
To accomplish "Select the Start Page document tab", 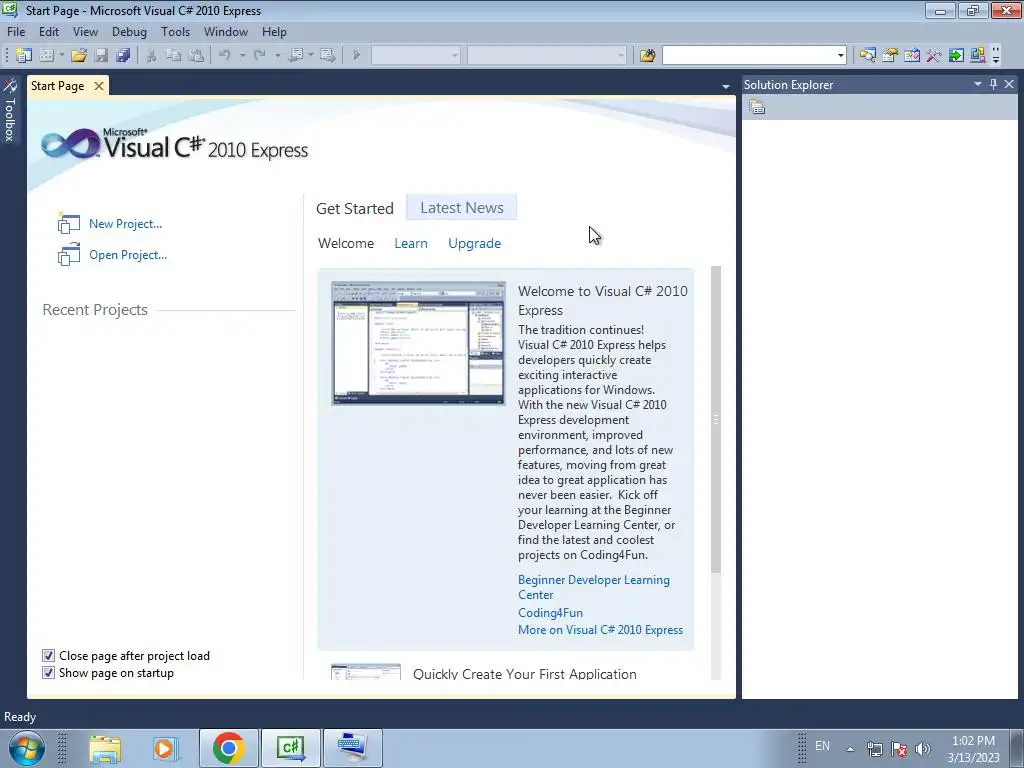I will 67,86.
